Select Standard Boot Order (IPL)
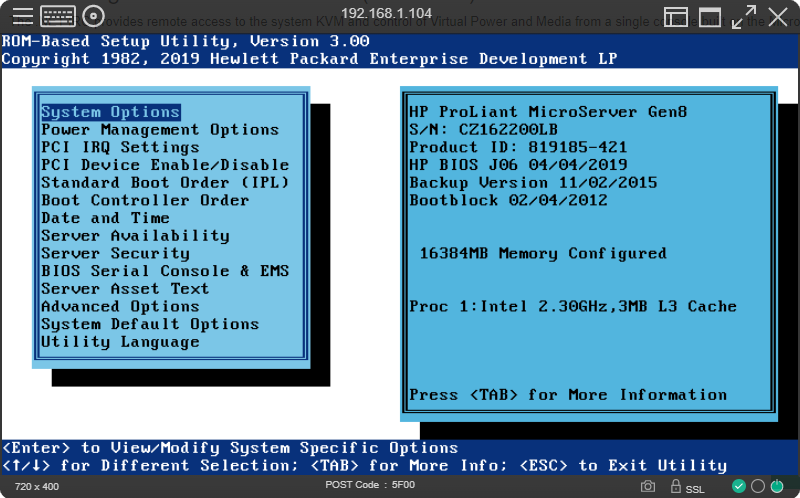Image resolution: width=800 pixels, height=498 pixels. (165, 183)
